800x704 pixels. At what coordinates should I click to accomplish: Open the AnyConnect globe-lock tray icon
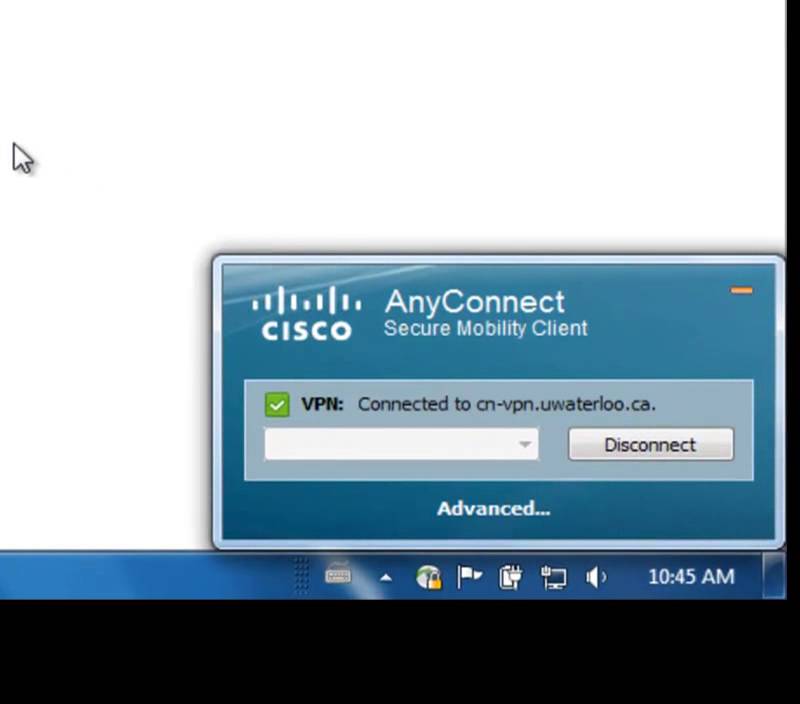click(429, 577)
